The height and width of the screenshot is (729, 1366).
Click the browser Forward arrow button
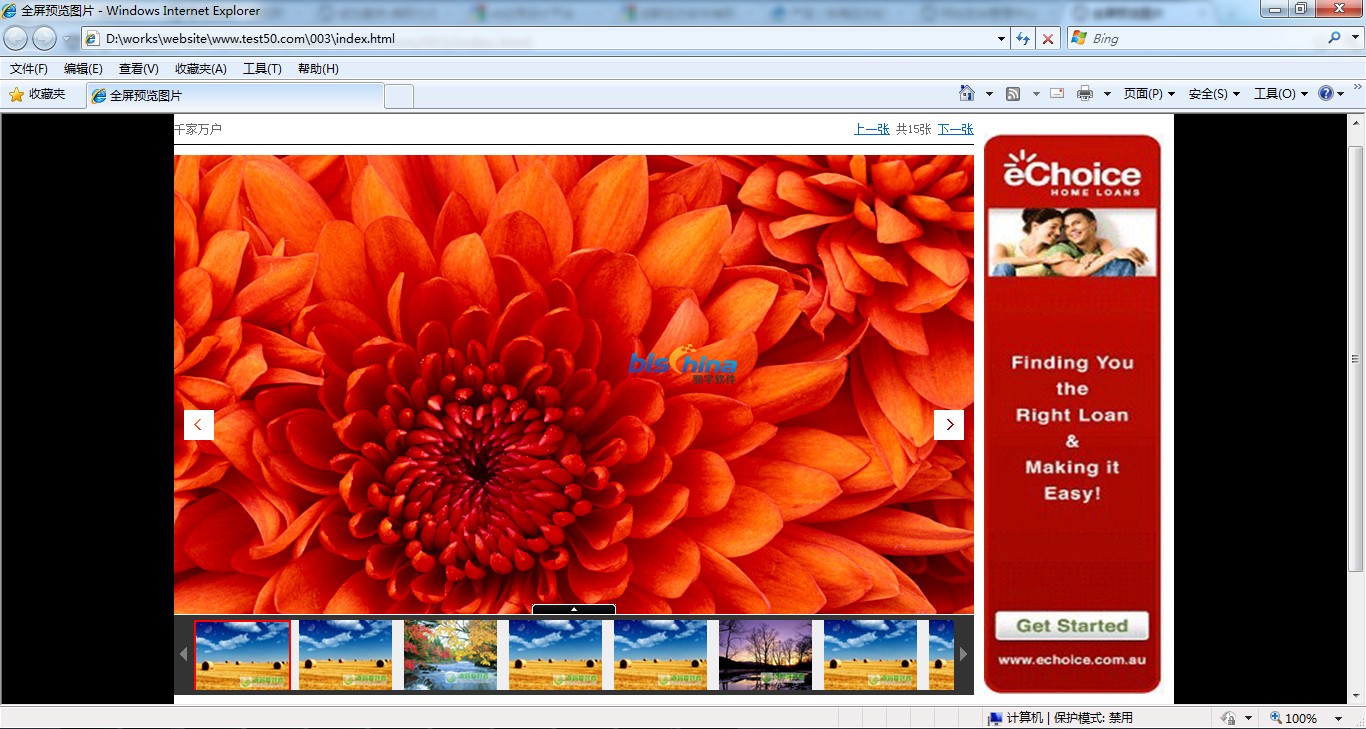[x=44, y=38]
